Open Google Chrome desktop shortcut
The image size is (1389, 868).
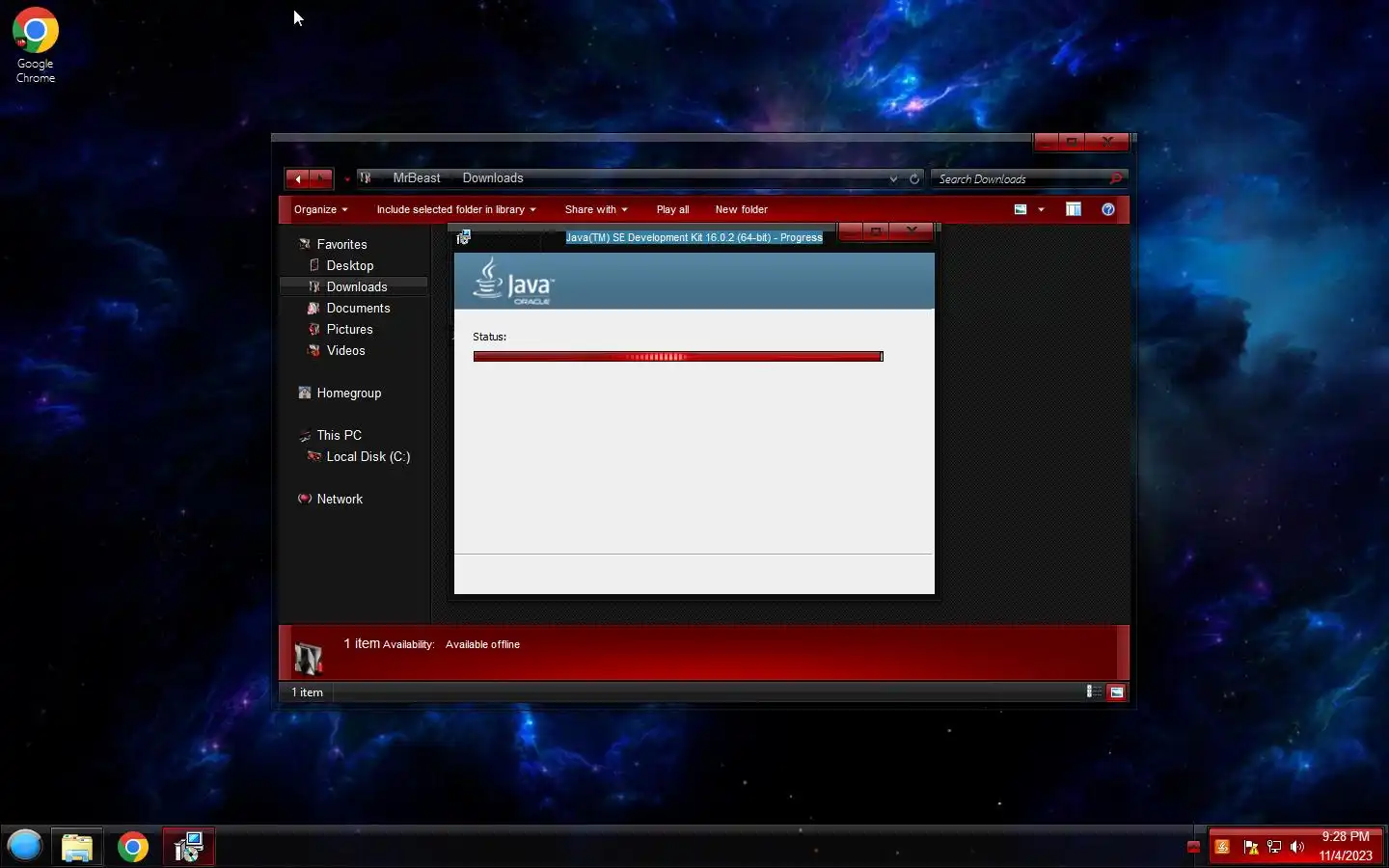click(36, 45)
